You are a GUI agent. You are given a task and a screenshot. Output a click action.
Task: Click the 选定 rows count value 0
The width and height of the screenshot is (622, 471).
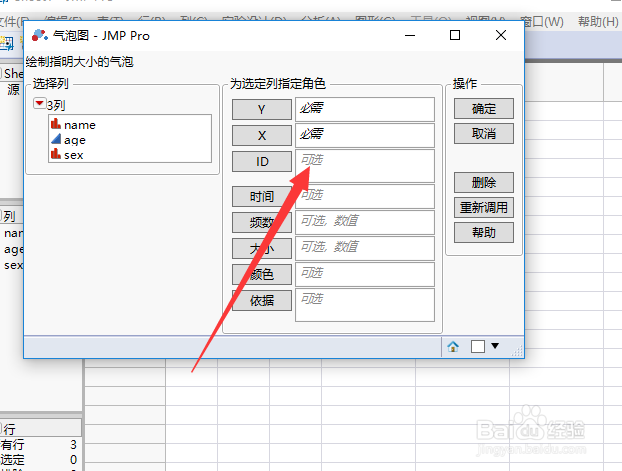(x=73, y=460)
